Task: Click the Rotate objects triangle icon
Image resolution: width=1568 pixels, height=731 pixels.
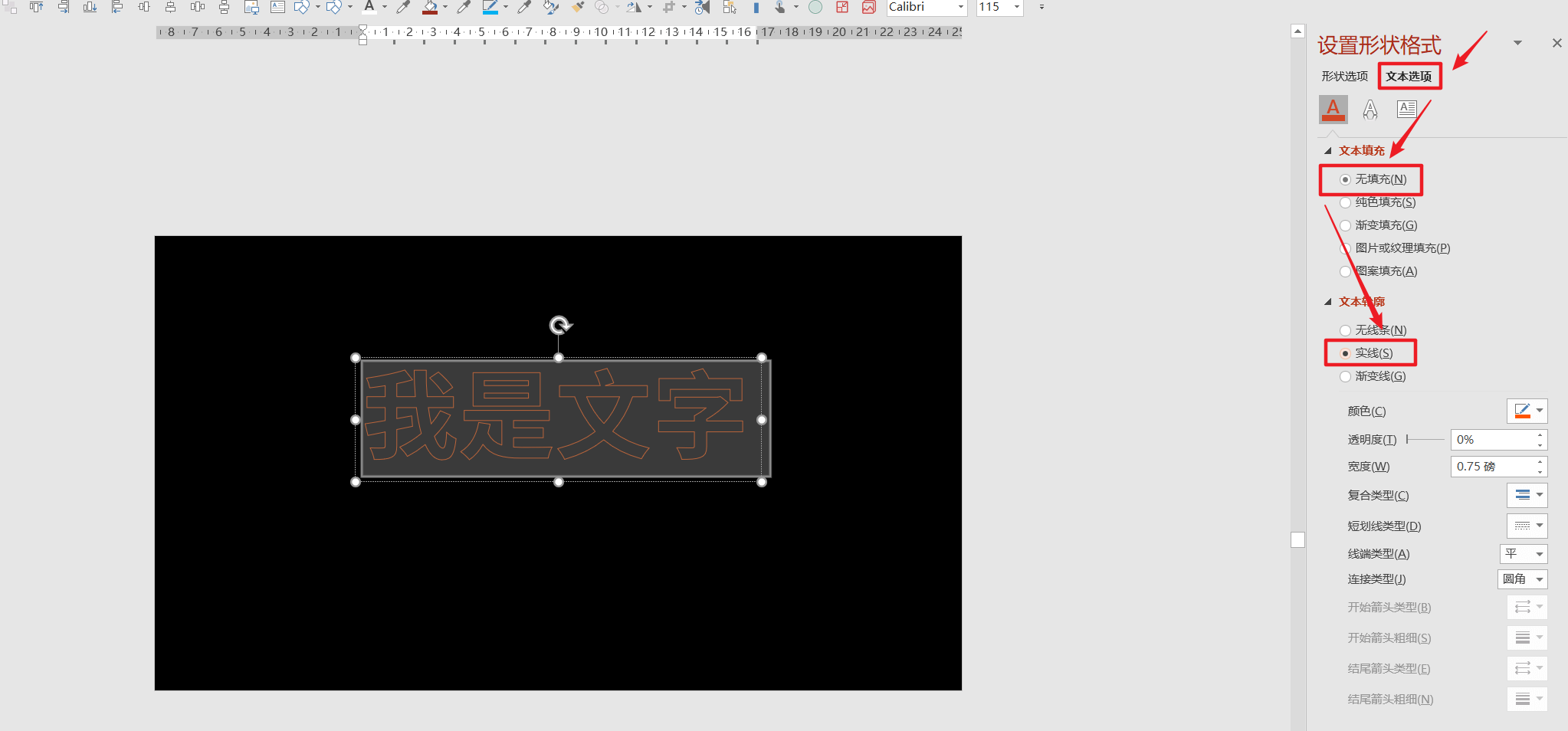Action: [634, 7]
